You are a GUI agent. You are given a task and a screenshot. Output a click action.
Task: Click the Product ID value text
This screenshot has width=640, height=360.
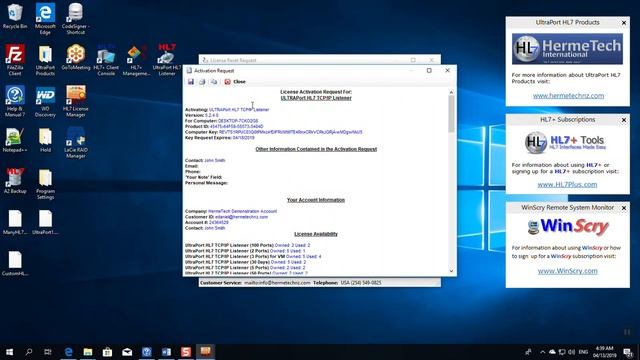click(x=236, y=127)
